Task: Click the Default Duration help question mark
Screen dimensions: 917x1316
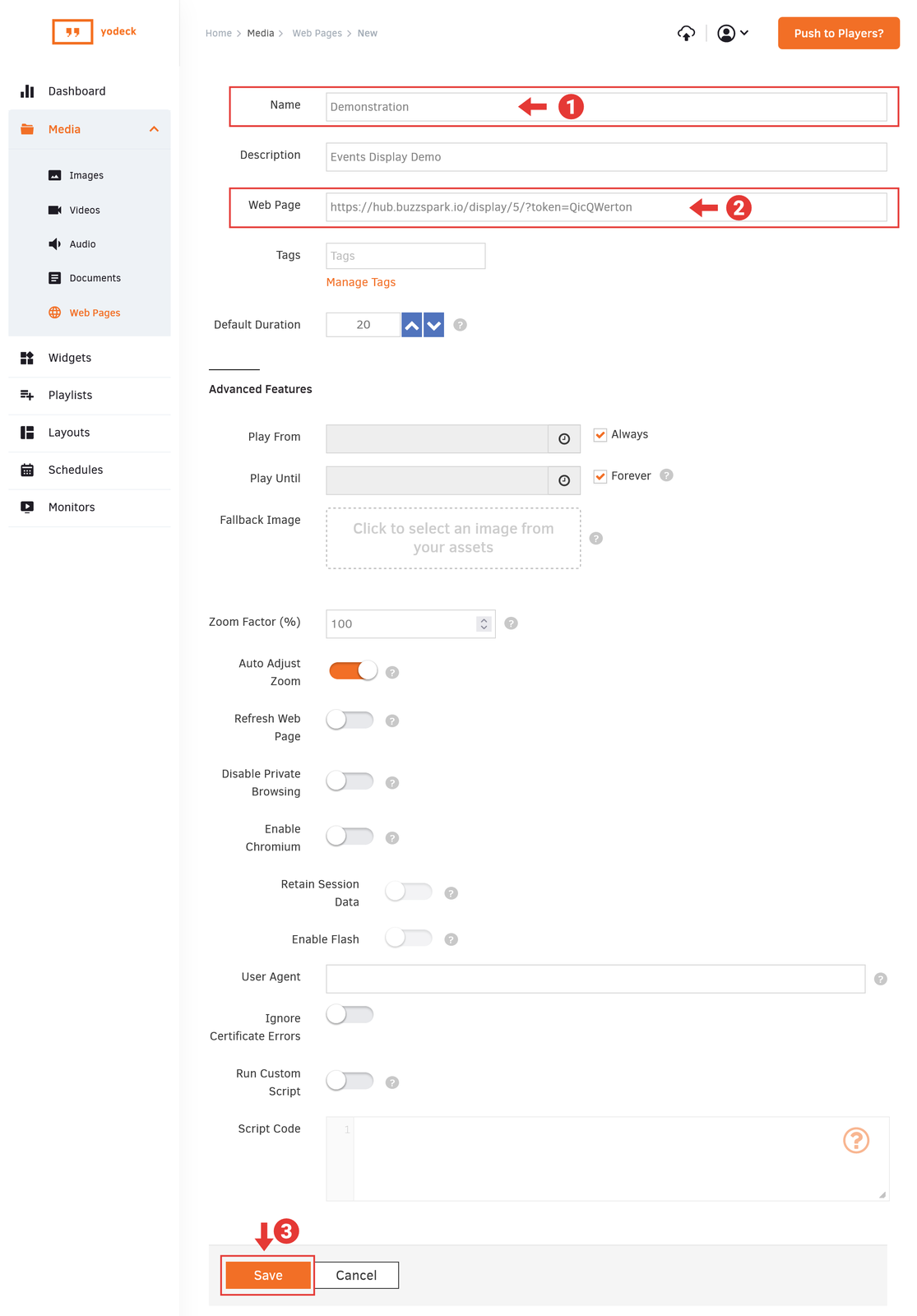Action: pyautogui.click(x=461, y=325)
